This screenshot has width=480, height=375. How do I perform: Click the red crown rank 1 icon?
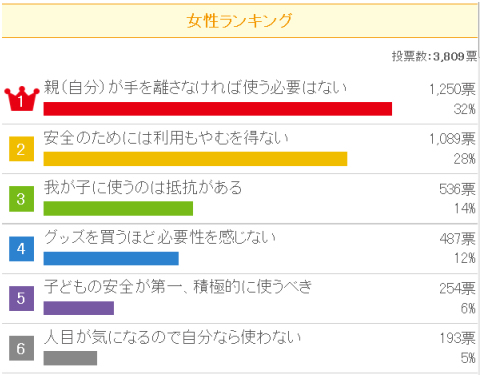tap(22, 99)
